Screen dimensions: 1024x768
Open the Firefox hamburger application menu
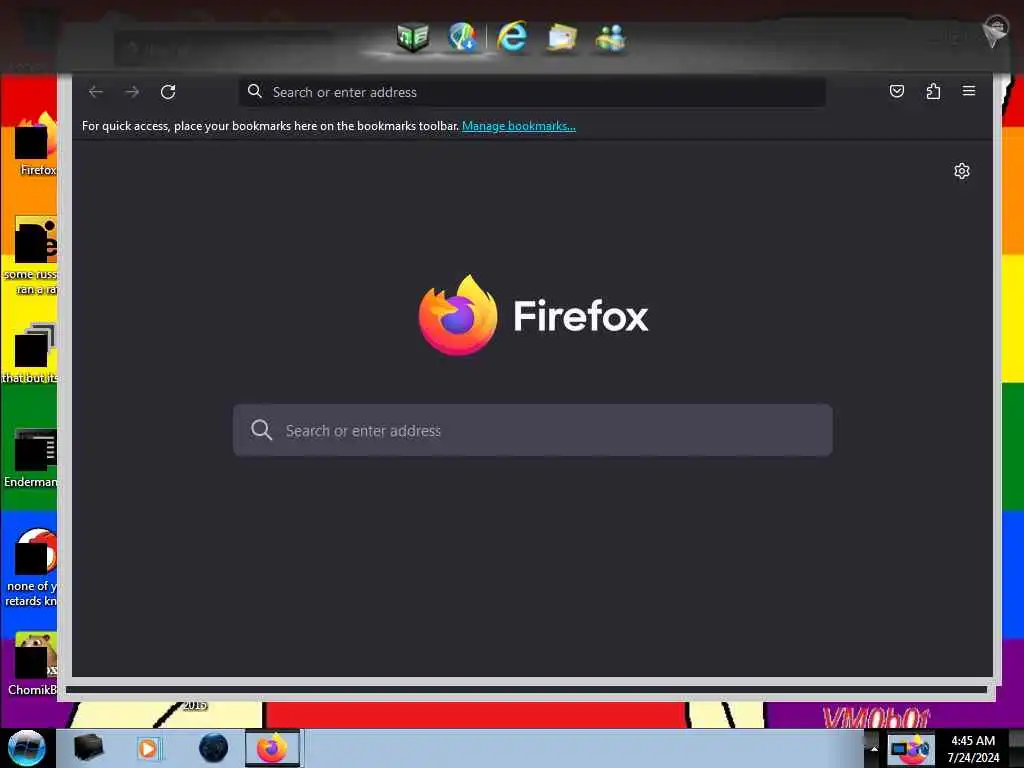[968, 91]
